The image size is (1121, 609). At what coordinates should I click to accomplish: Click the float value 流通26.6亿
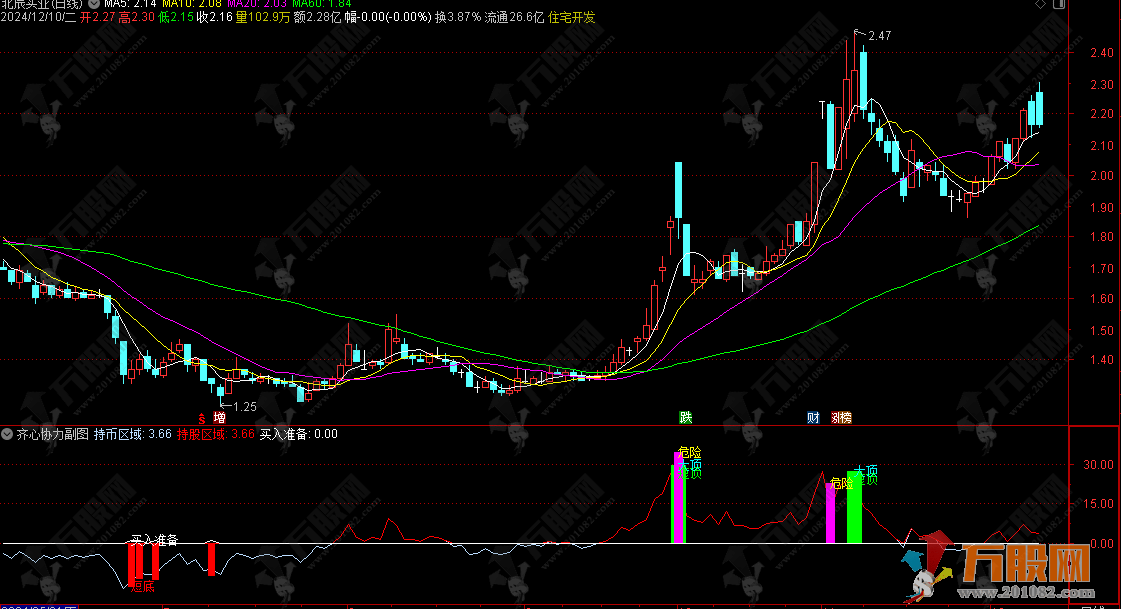(x=515, y=17)
